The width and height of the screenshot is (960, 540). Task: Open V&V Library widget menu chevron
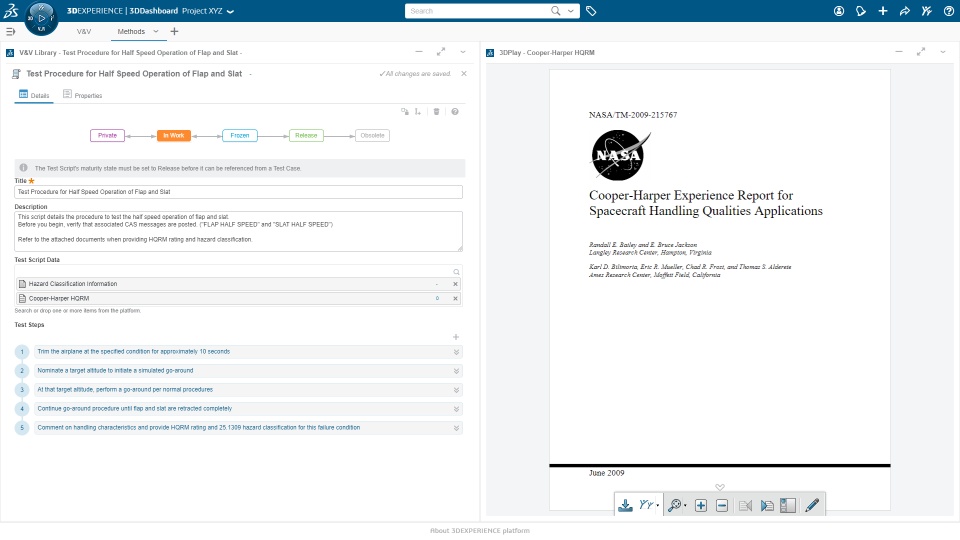tap(463, 52)
